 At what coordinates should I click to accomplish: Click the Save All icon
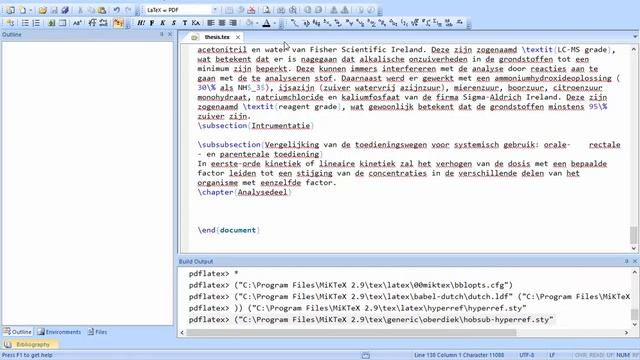pyautogui.click(x=65, y=10)
